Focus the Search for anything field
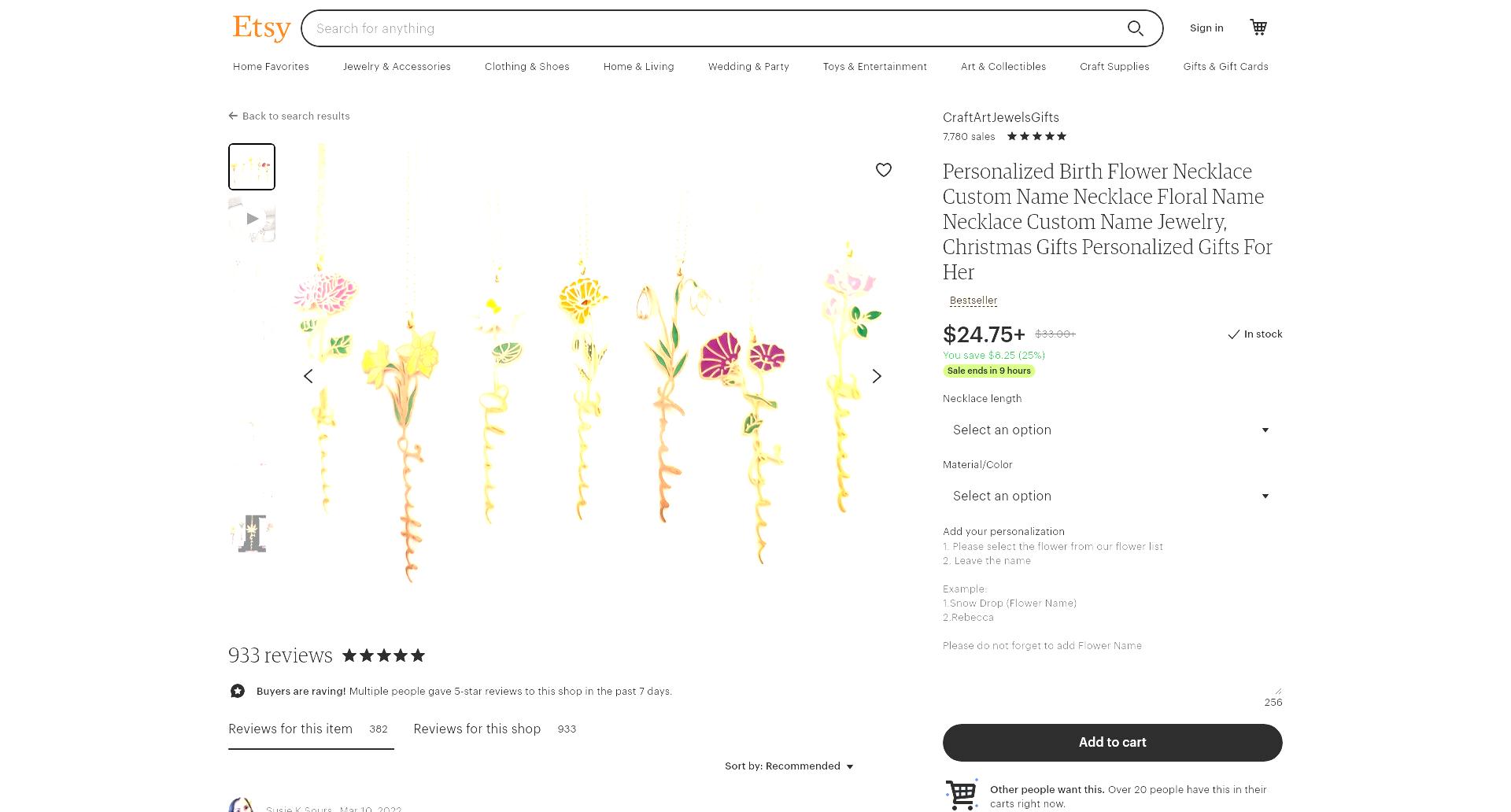This screenshot has width=1511, height=812. [712, 28]
